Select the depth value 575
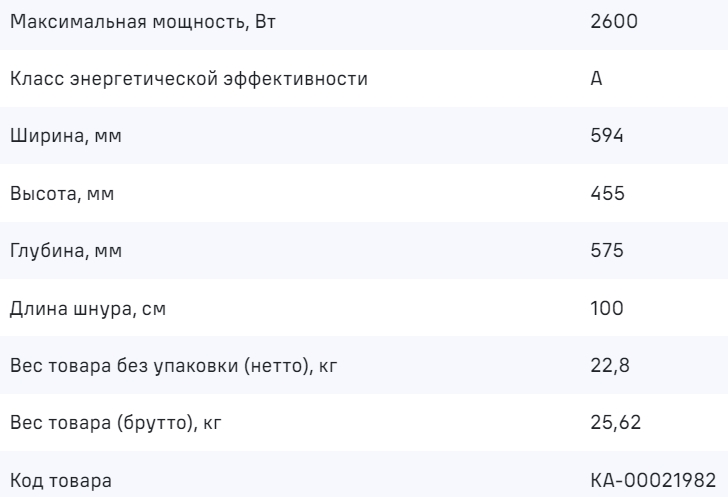Screen dimensions: 728x497 pos(606,250)
